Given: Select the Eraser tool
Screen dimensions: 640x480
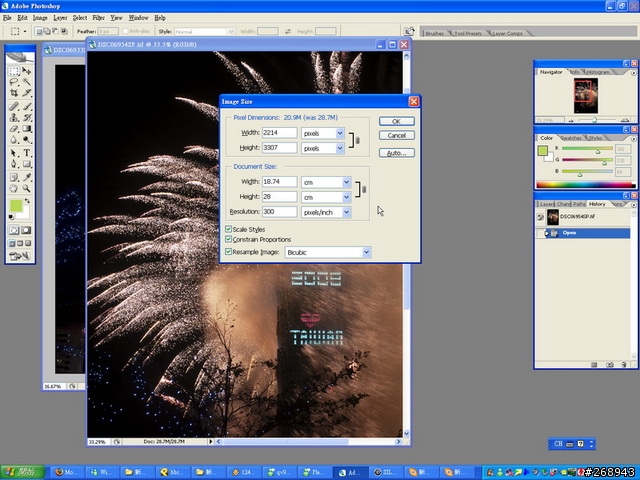Looking at the screenshot, I should click(14, 129).
